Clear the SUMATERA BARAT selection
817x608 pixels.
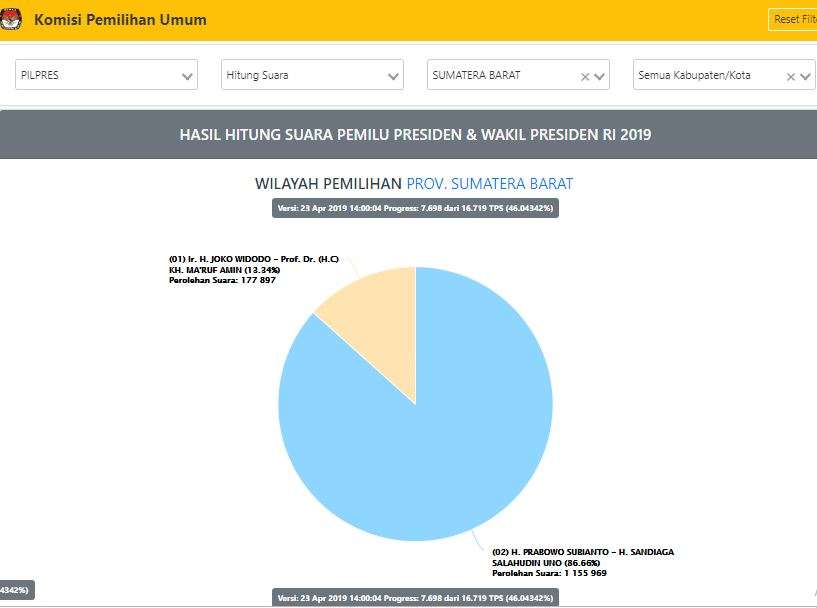[x=585, y=77]
